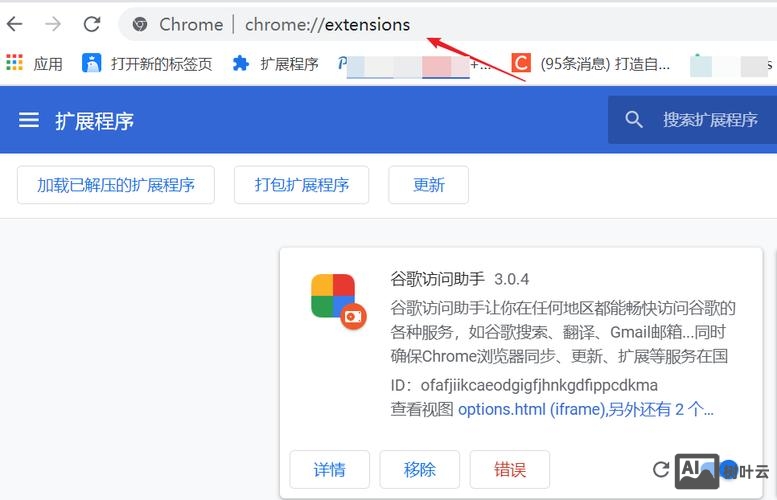Go back with the browser back arrow
777x500 pixels.
14,24
